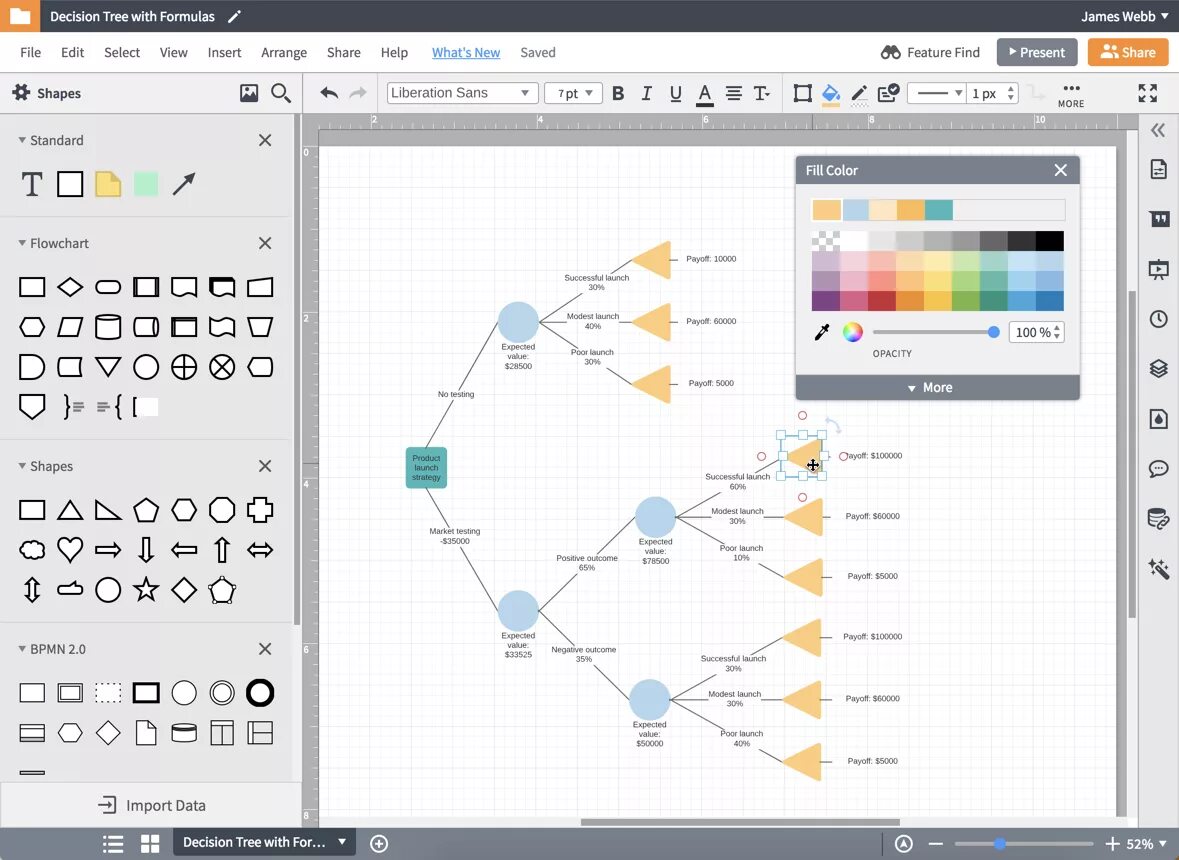The height and width of the screenshot is (860, 1179).
Task: Click the zoom slider handle
Action: click(x=999, y=843)
